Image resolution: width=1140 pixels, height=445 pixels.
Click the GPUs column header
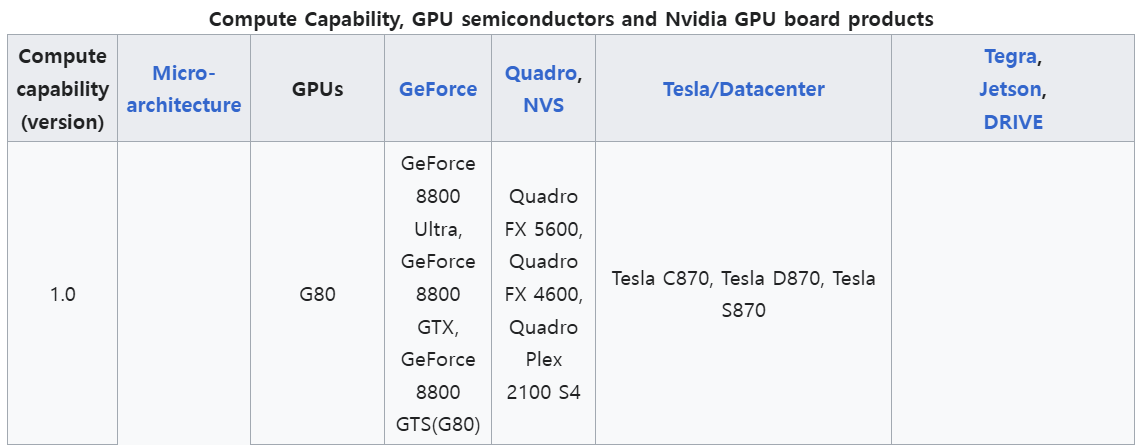coord(318,89)
